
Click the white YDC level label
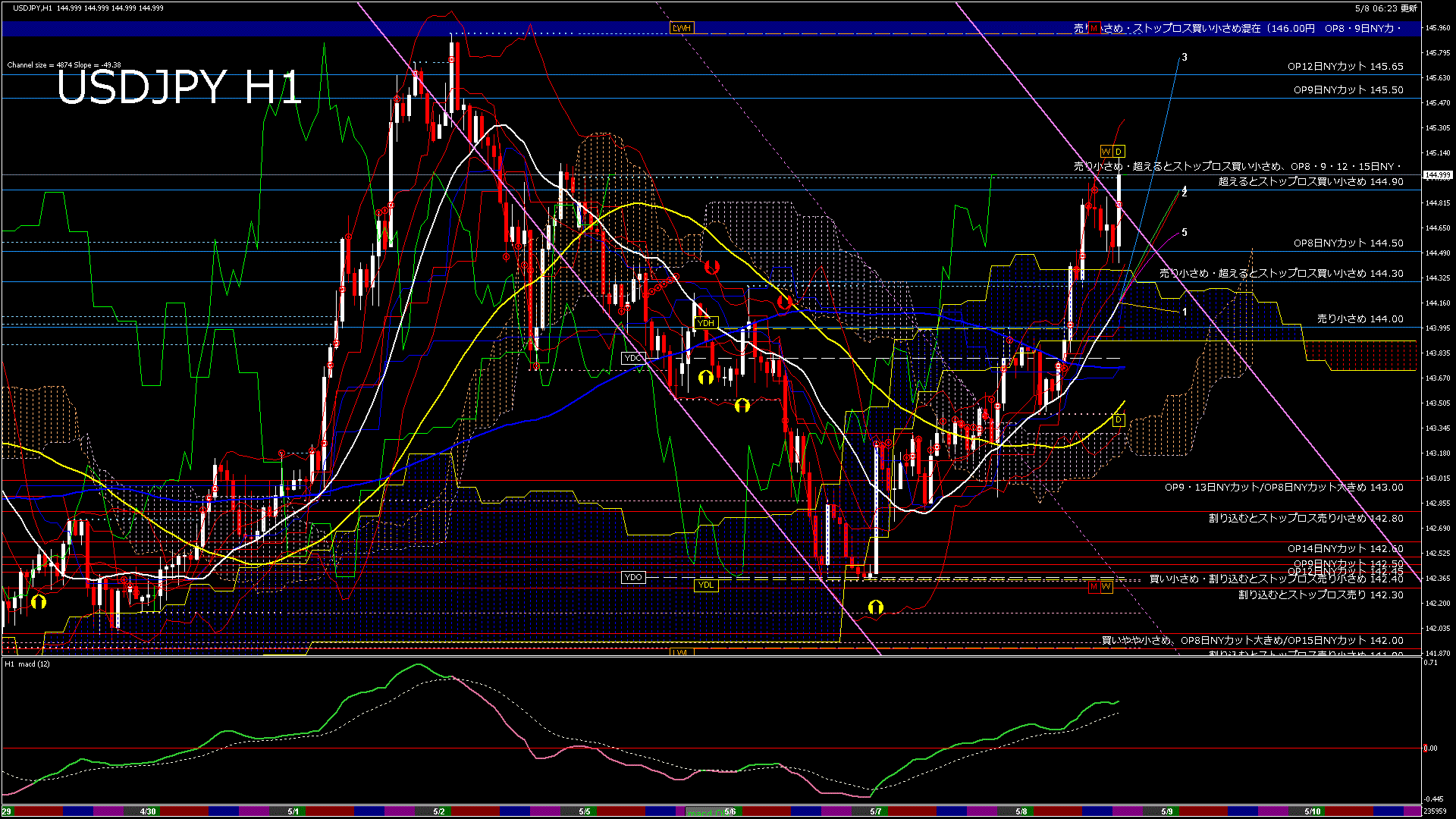pyautogui.click(x=633, y=358)
